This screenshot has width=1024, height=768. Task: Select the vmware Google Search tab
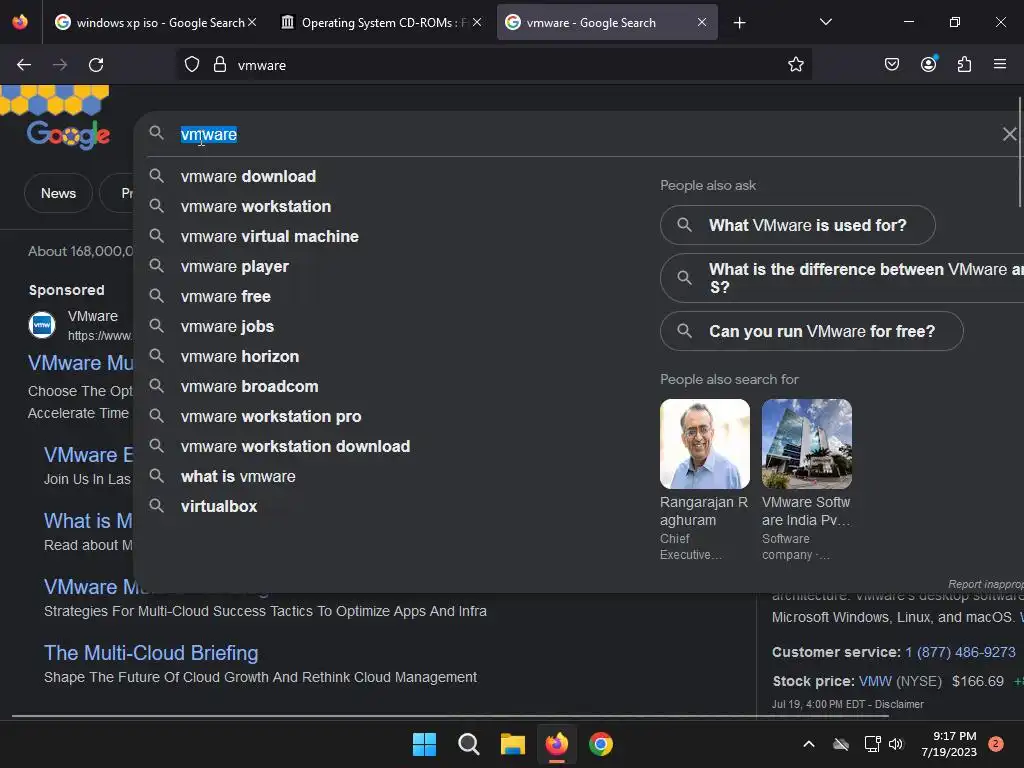(x=607, y=22)
